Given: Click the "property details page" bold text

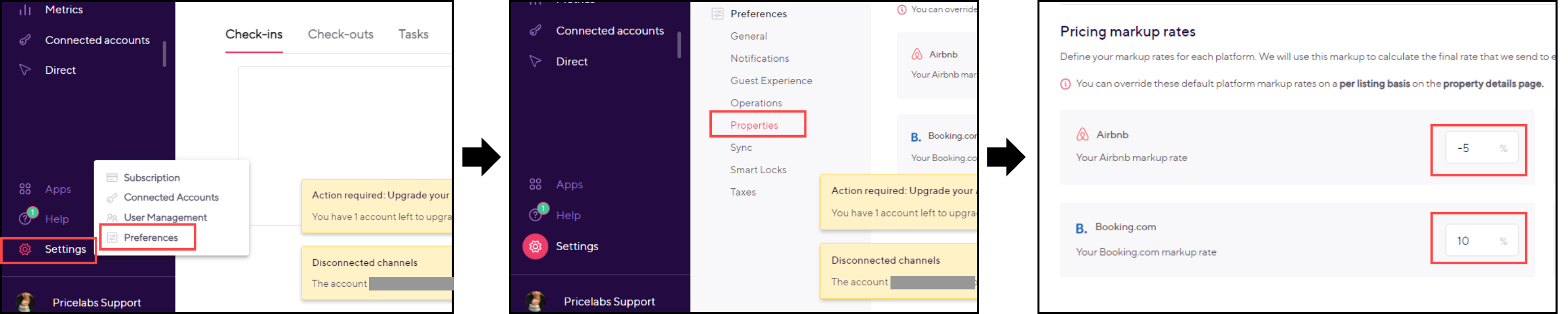Looking at the screenshot, I should tap(1493, 84).
